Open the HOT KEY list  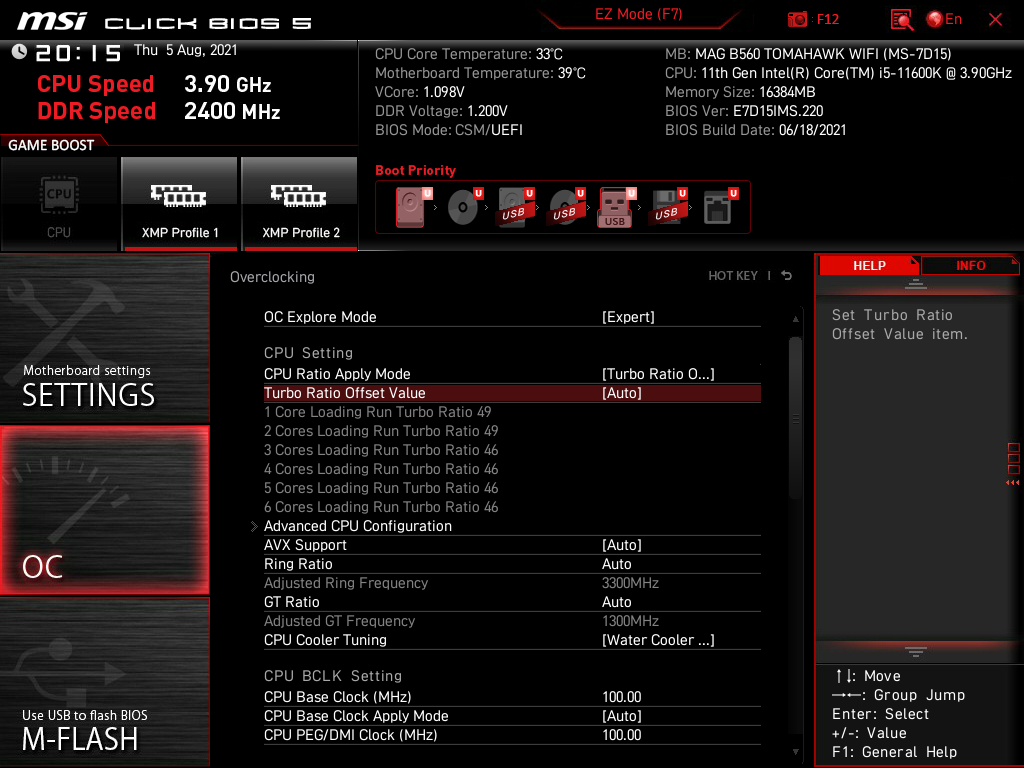[x=733, y=276]
